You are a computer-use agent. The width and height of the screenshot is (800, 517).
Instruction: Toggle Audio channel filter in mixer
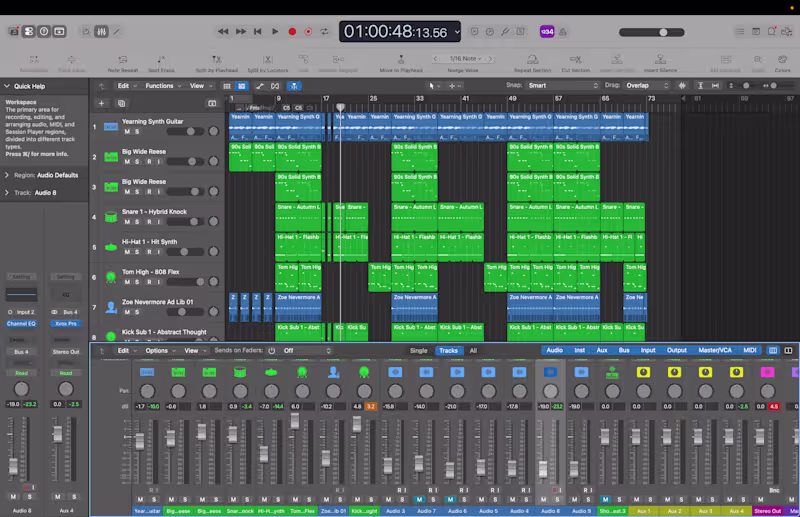555,350
